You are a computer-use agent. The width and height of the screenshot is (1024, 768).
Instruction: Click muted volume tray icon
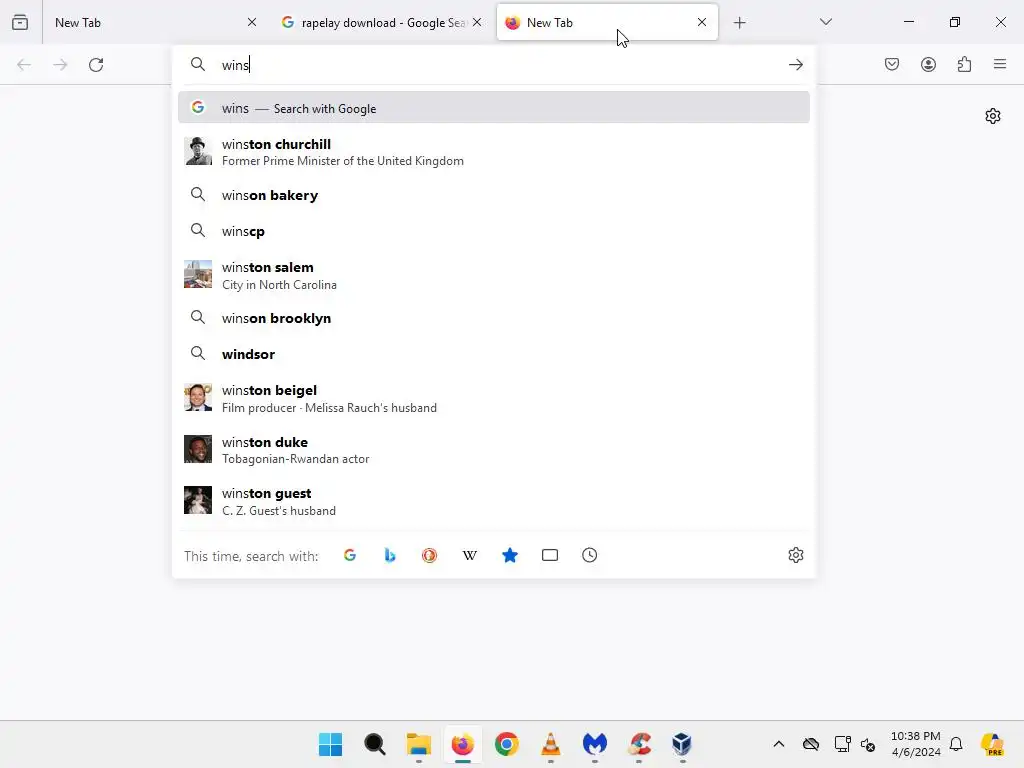tap(868, 744)
